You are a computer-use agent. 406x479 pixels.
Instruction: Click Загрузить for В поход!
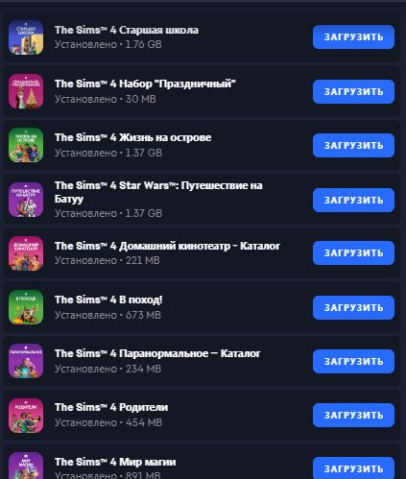[x=354, y=308]
